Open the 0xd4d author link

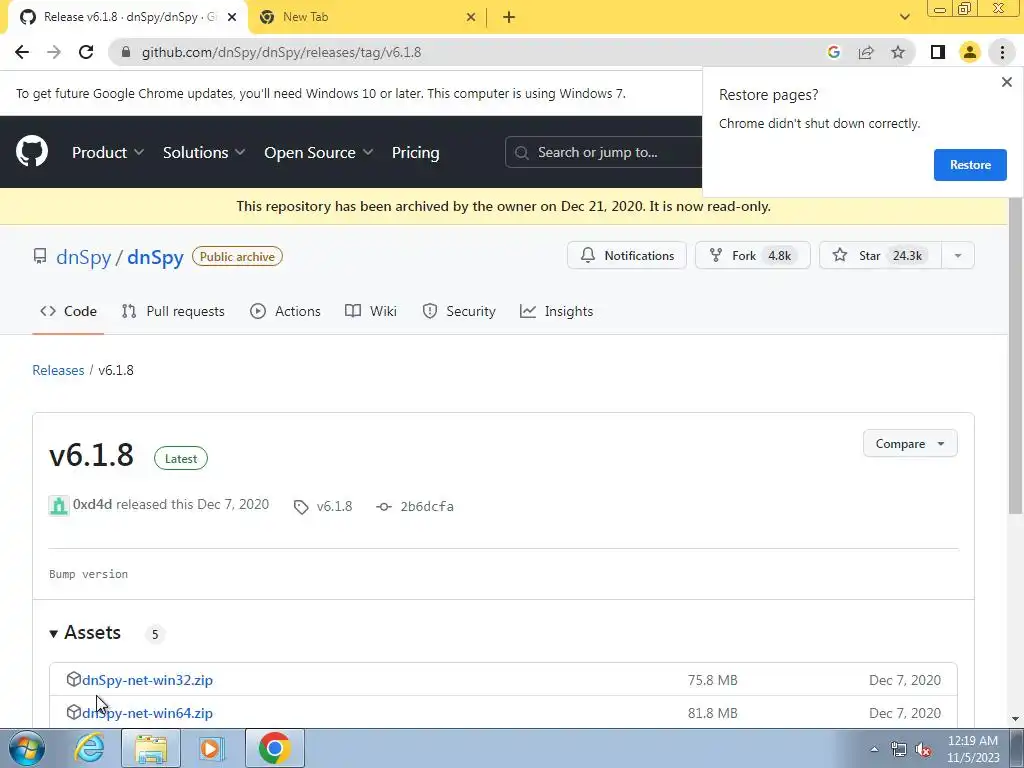click(x=92, y=504)
